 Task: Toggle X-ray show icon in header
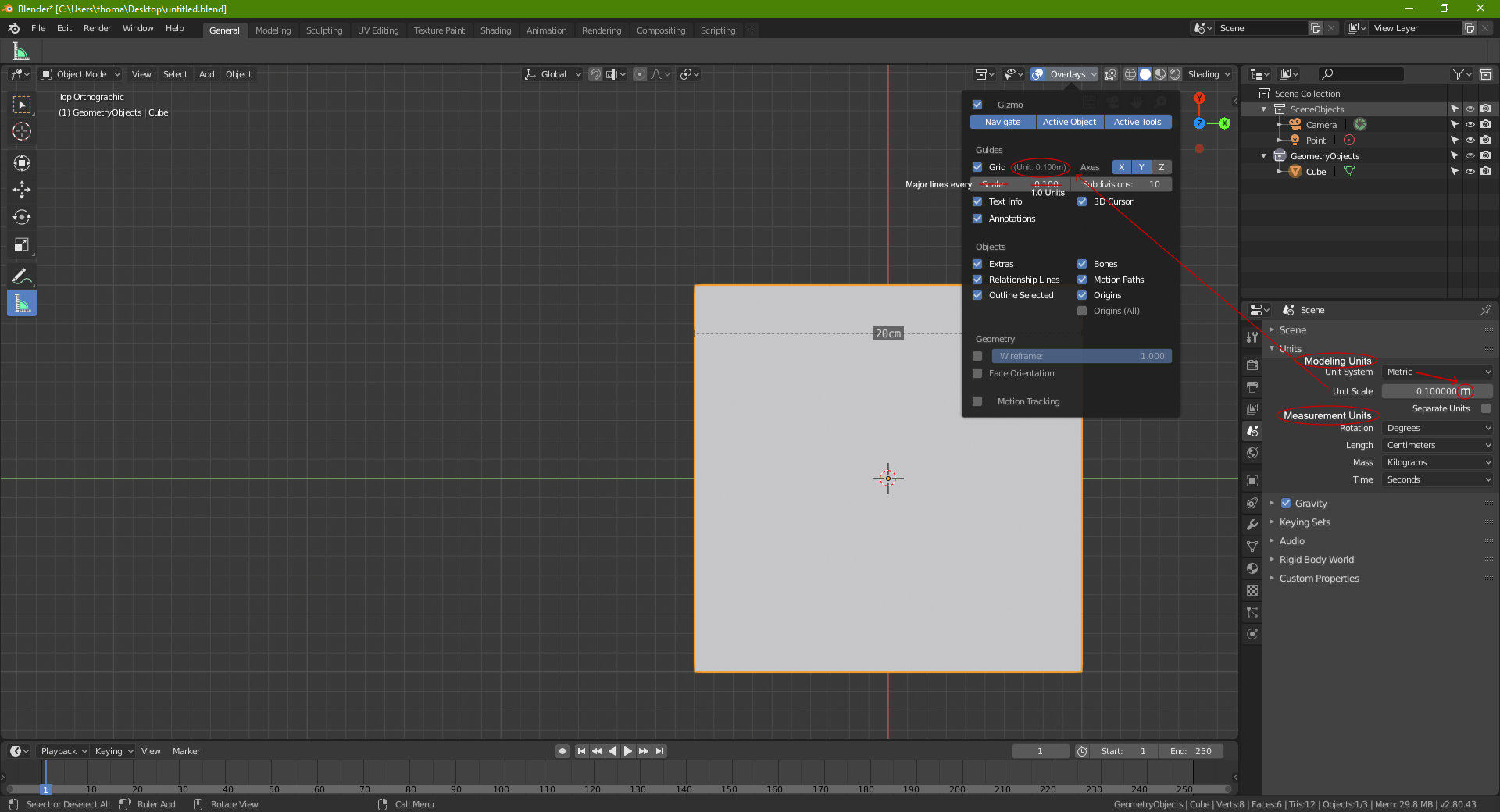coord(1111,74)
